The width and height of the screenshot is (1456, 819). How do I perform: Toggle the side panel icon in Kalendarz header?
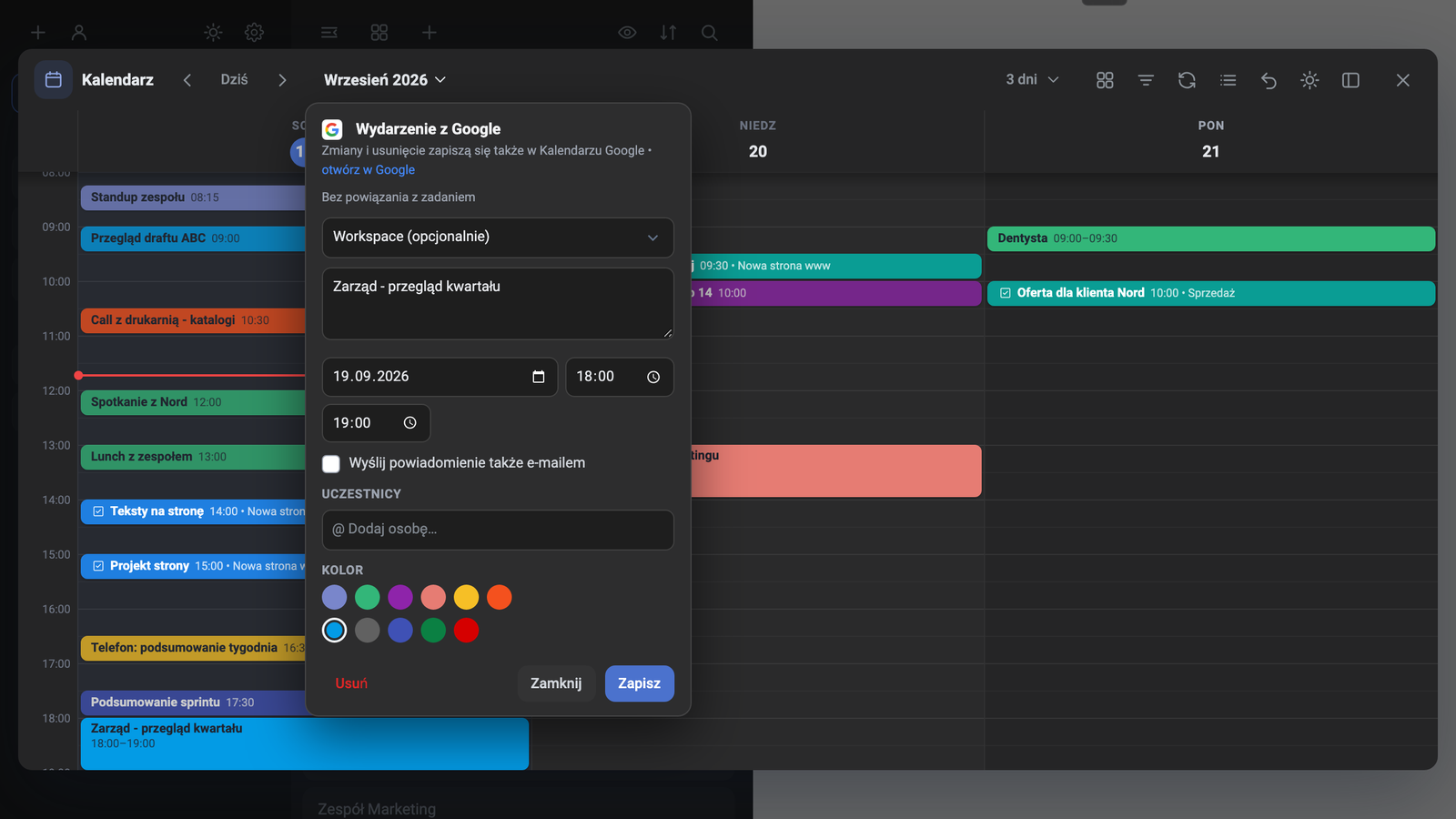coord(1350,80)
